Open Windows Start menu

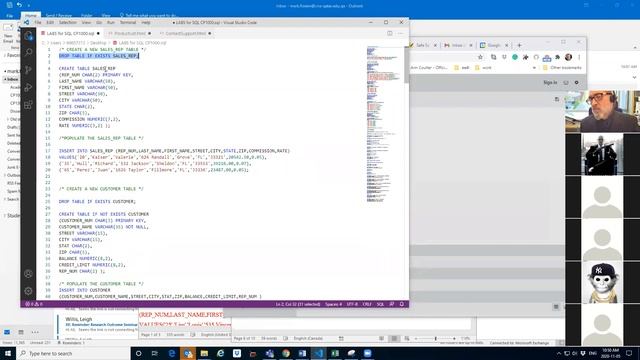pyautogui.click(x=7, y=353)
